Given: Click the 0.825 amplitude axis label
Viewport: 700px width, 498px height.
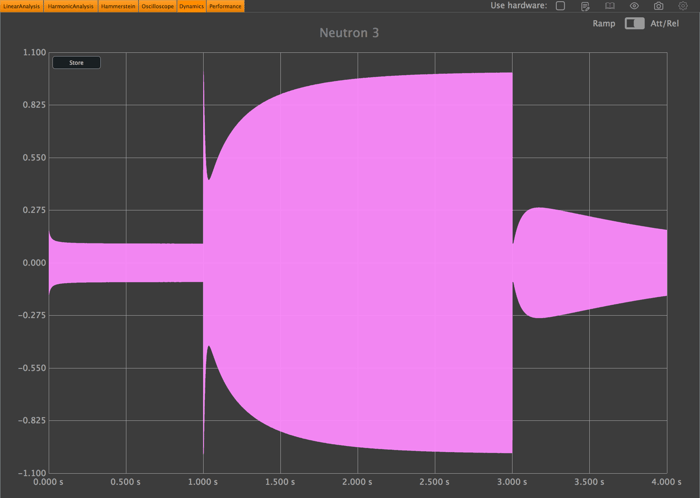Looking at the screenshot, I should (x=34, y=105).
